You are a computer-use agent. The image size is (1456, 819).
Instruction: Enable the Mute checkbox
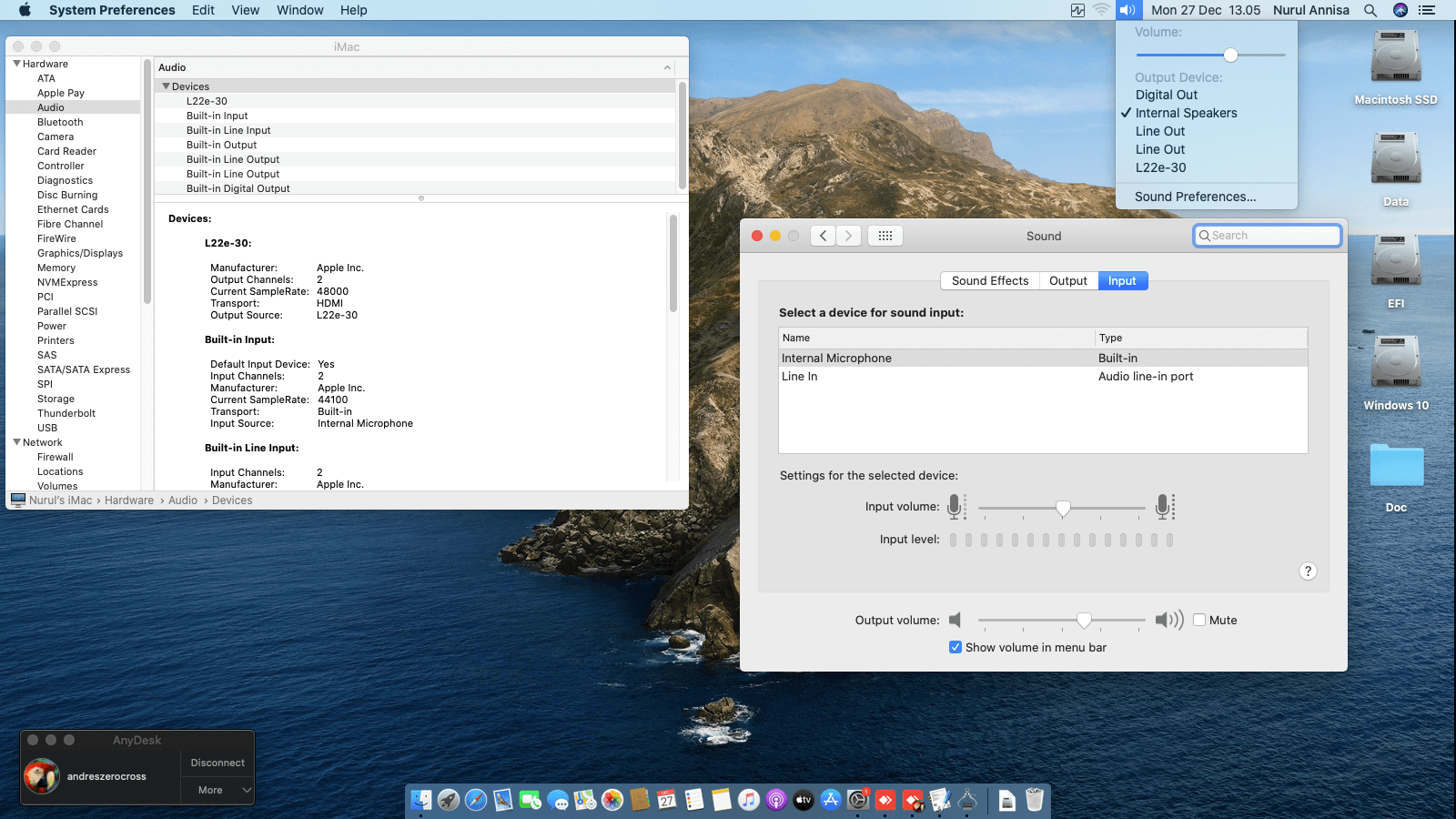tap(1199, 620)
